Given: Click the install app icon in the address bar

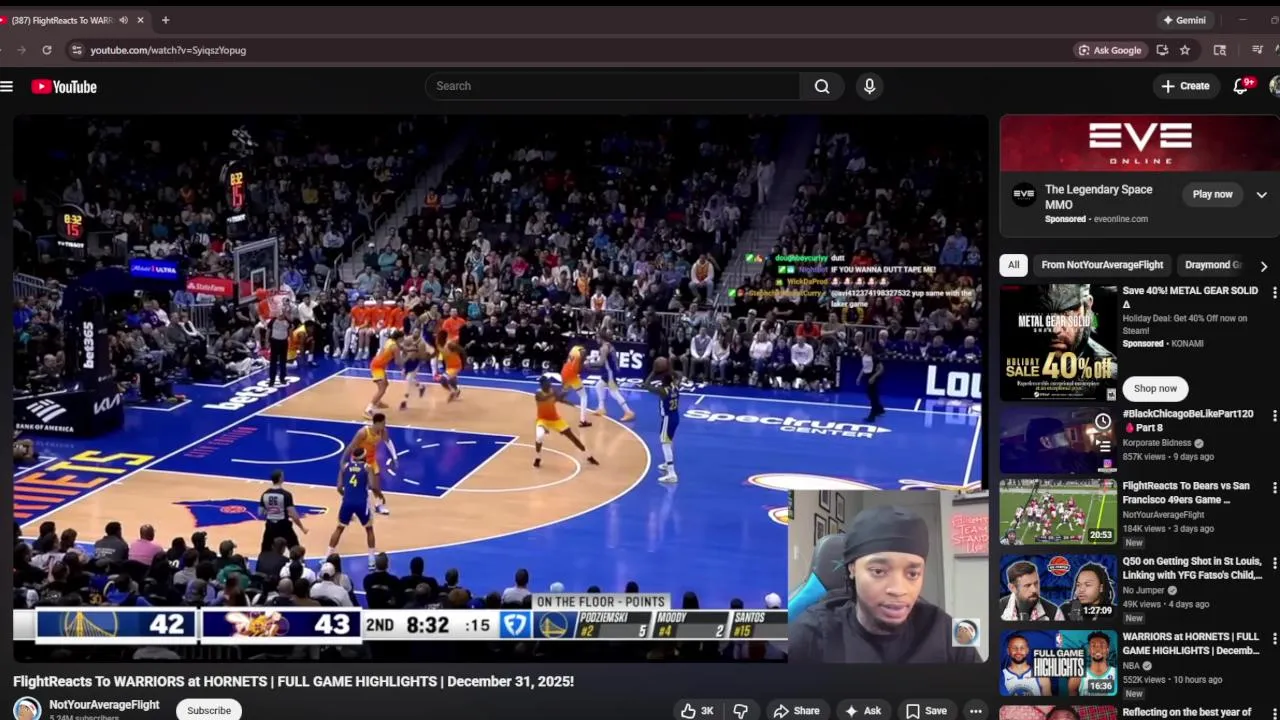Looking at the screenshot, I should click(1162, 50).
